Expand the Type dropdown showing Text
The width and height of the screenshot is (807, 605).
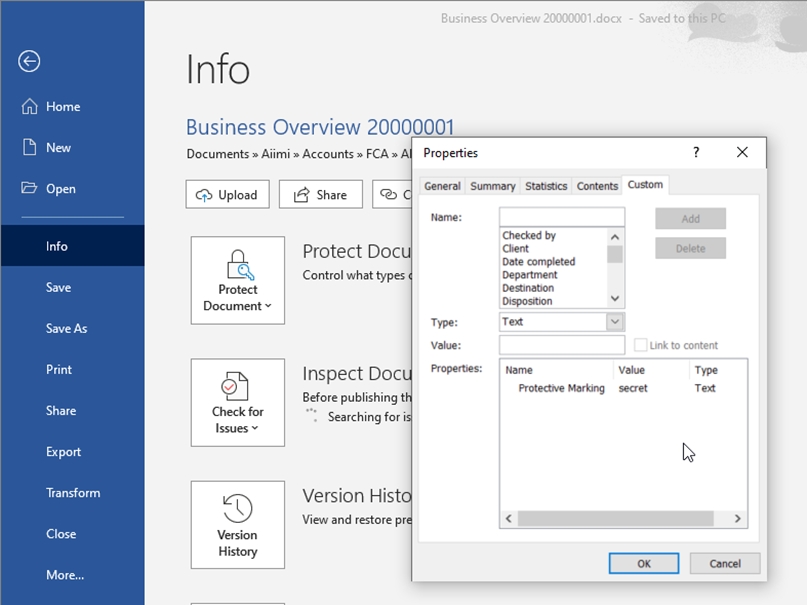(615, 322)
